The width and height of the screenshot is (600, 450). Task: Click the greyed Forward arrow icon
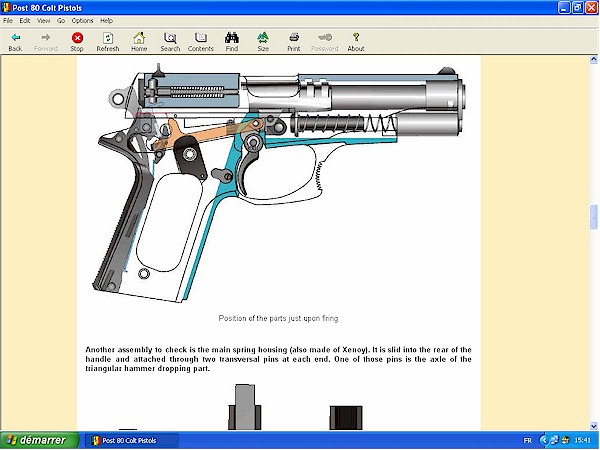[x=46, y=38]
